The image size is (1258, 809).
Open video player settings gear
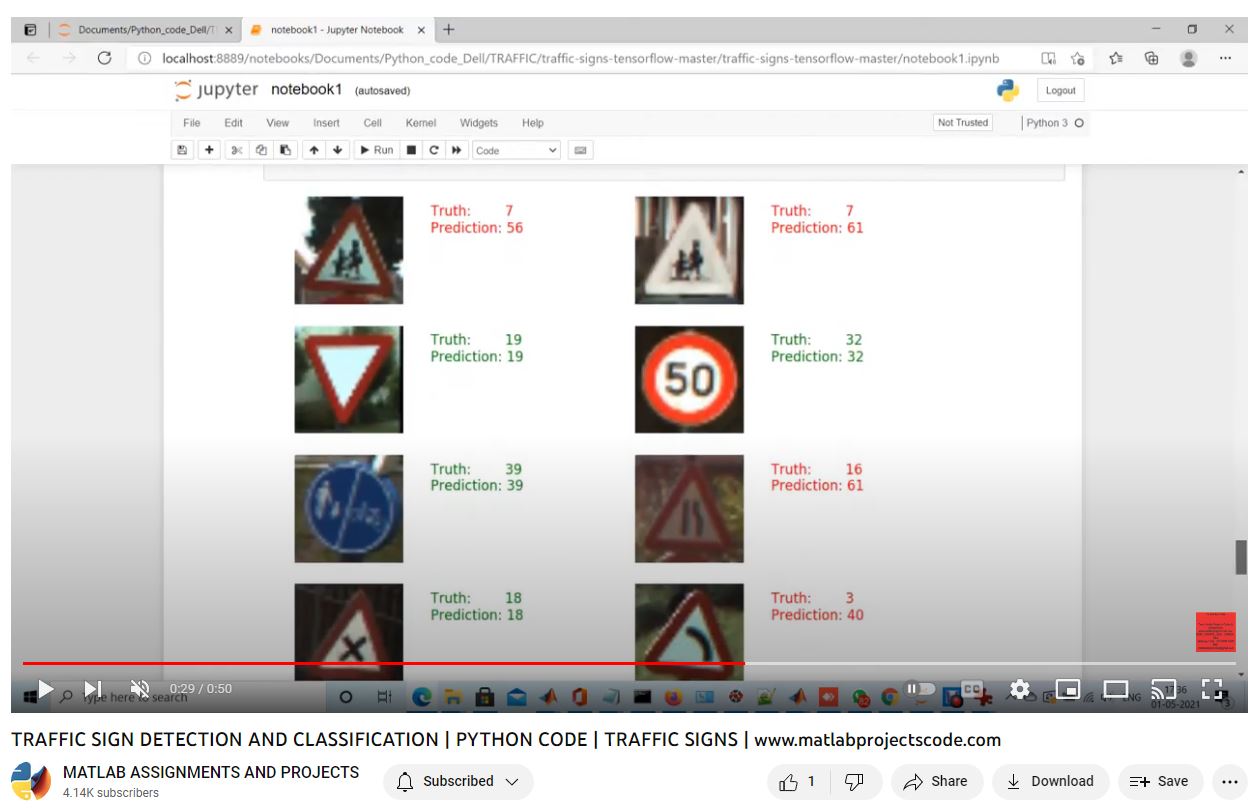(1020, 689)
